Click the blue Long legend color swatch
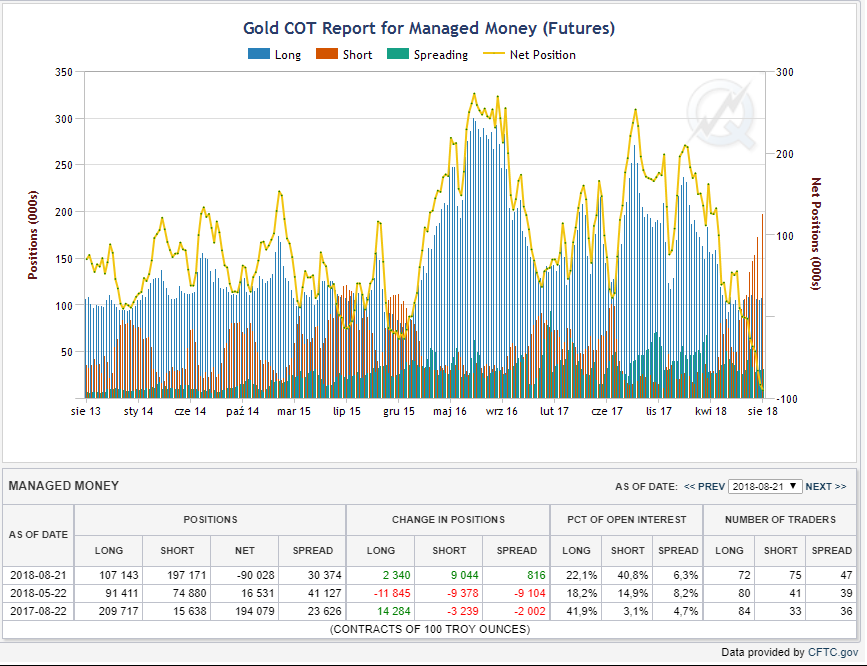The width and height of the screenshot is (867, 666). tap(259, 54)
